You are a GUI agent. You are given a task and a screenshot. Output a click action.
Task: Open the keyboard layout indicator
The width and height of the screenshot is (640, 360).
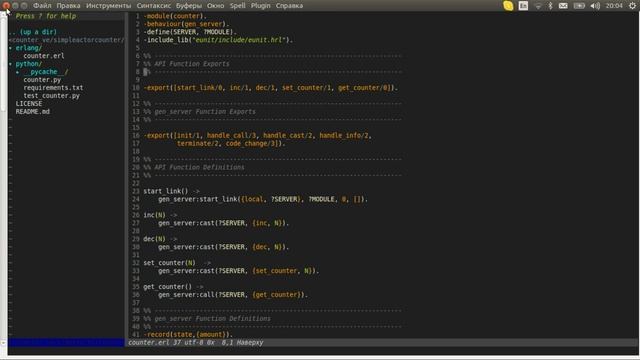523,6
